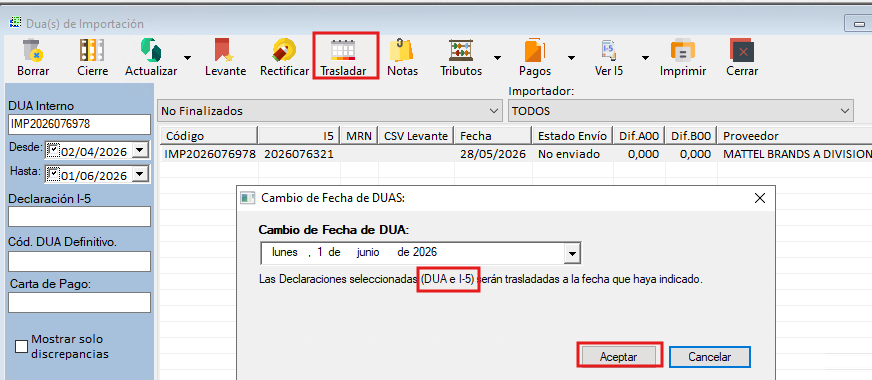The height and width of the screenshot is (380, 872).
Task: Click the MRN column header
Action: pyautogui.click(x=359, y=136)
